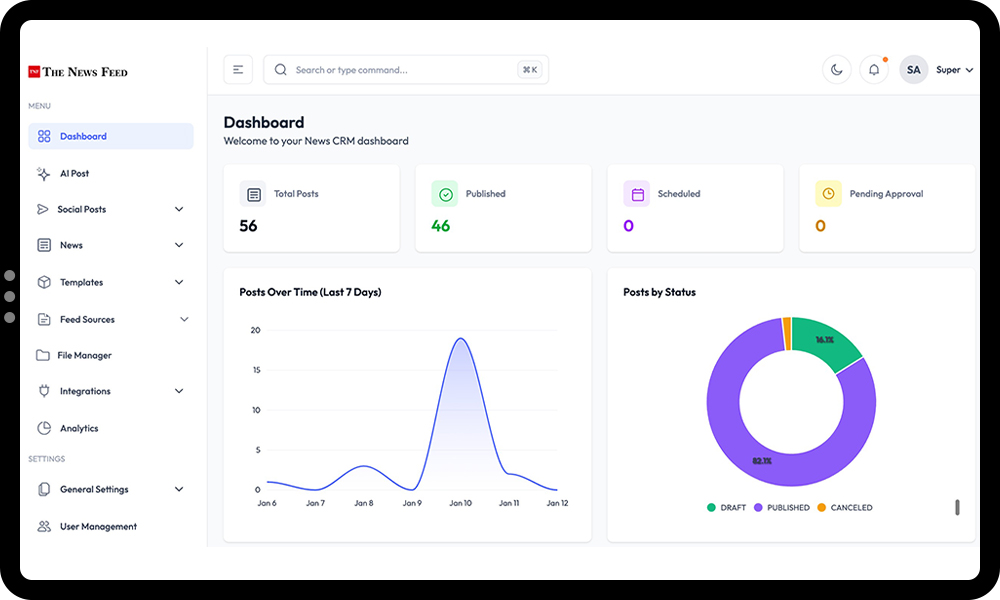
Task: Open User Management from sidebar
Action: 98,526
